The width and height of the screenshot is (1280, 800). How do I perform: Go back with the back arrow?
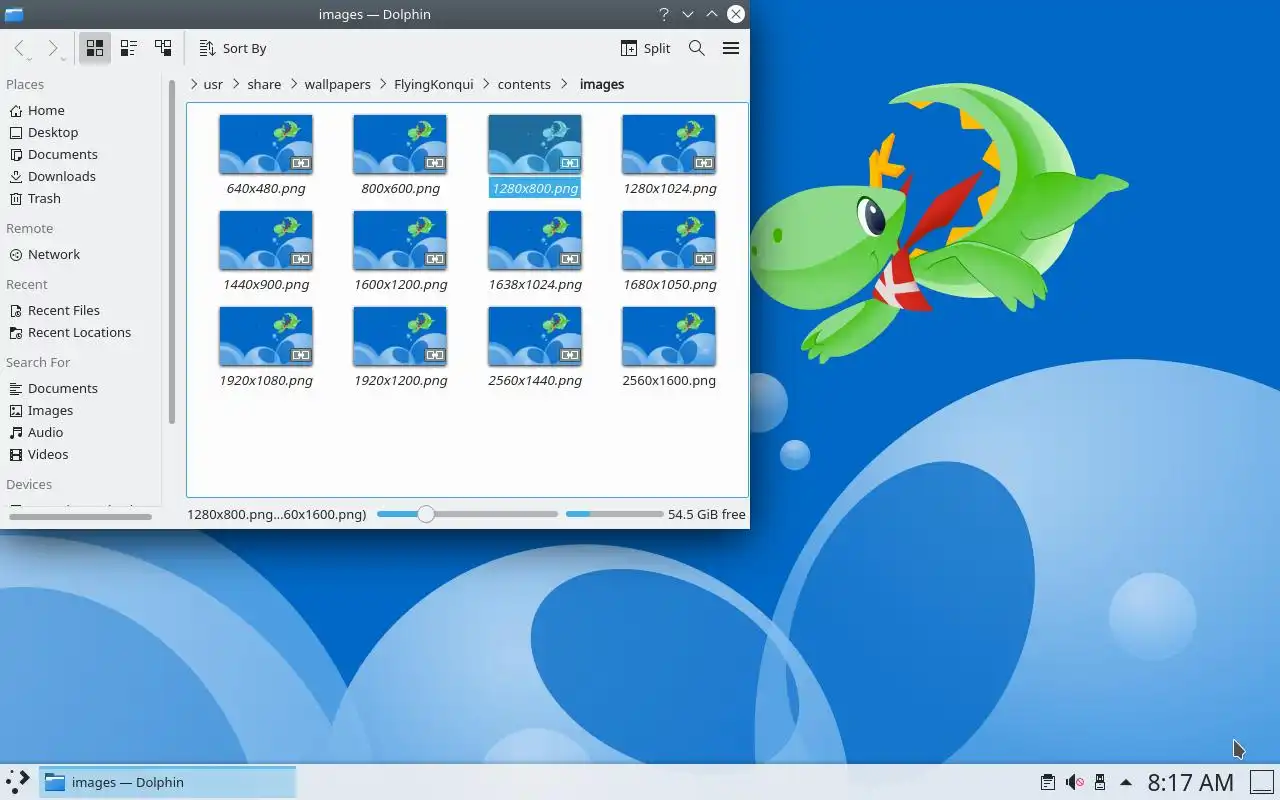(20, 48)
